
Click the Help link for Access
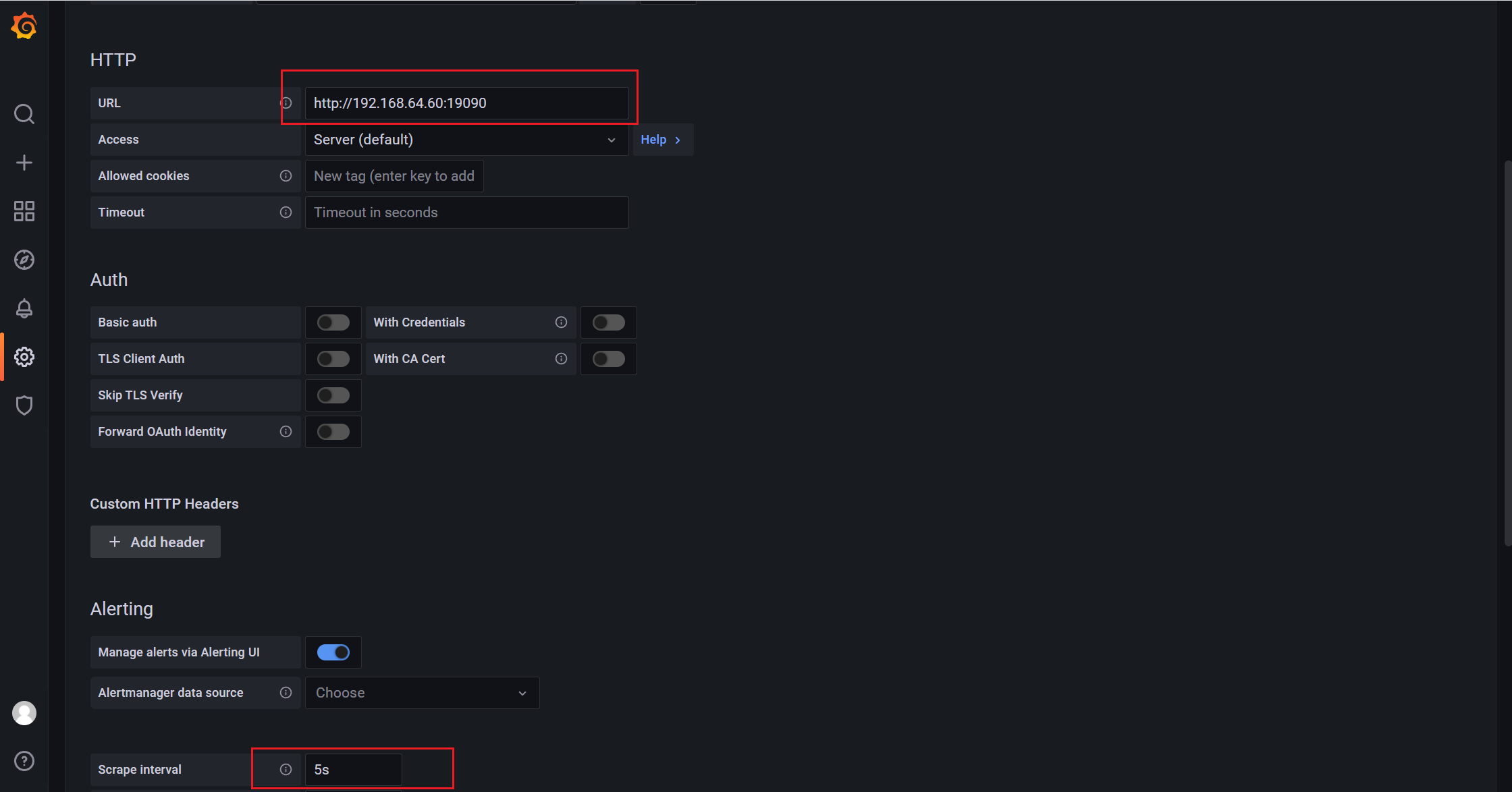(660, 140)
